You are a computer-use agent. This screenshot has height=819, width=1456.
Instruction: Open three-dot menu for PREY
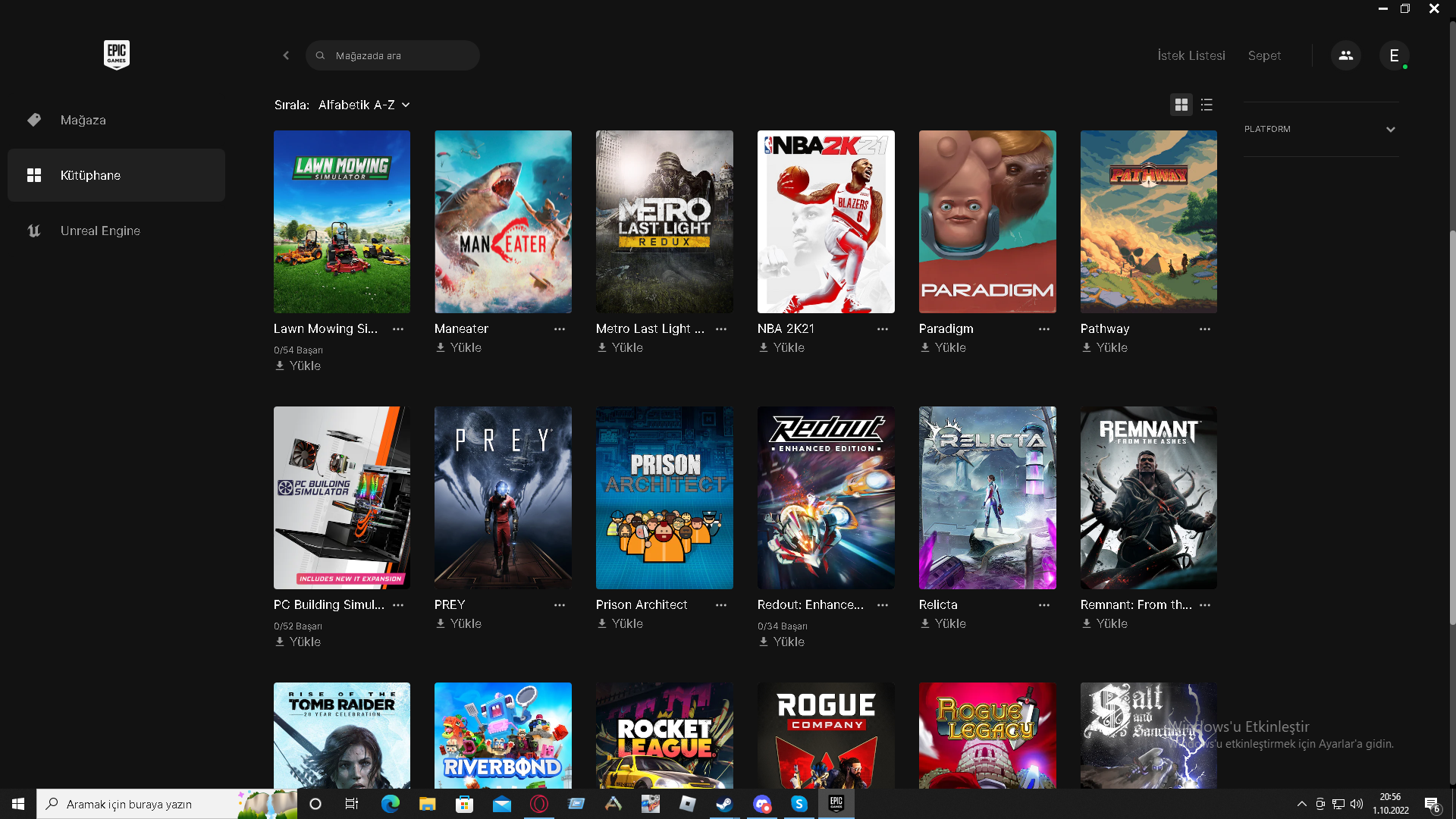pyautogui.click(x=560, y=605)
